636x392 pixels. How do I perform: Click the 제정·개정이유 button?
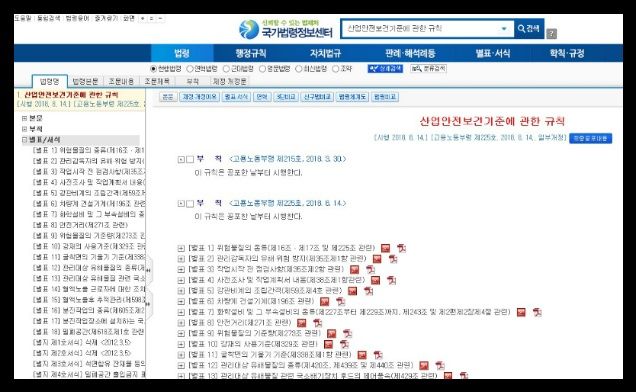tap(200, 97)
